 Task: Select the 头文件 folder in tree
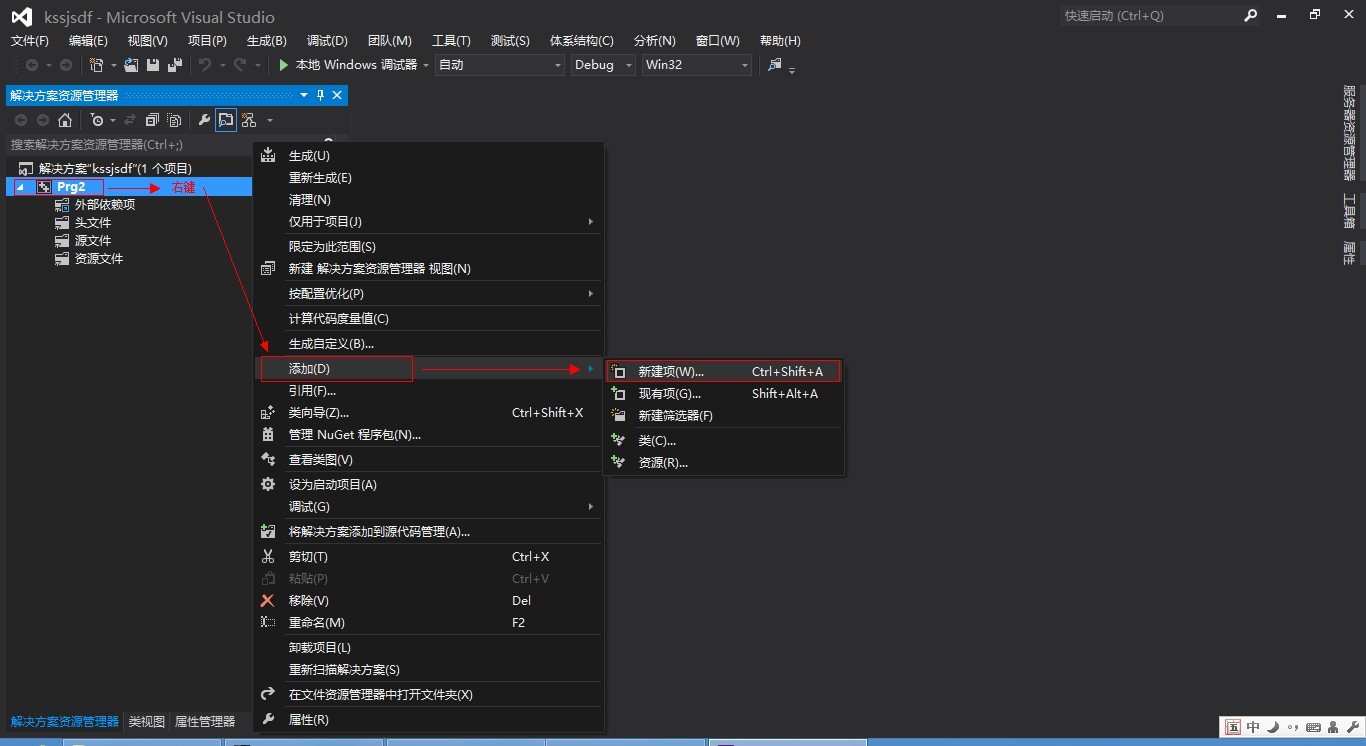pos(93,223)
